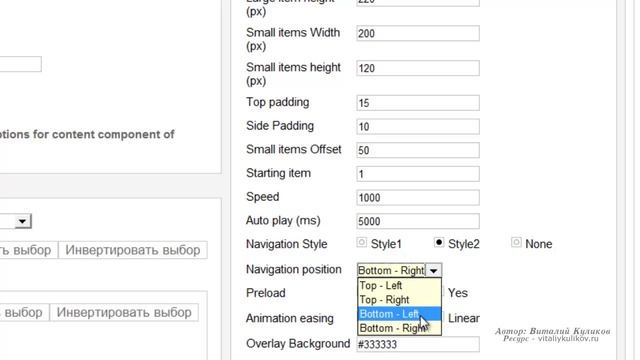Expand the dropdown in left panel

[22, 221]
